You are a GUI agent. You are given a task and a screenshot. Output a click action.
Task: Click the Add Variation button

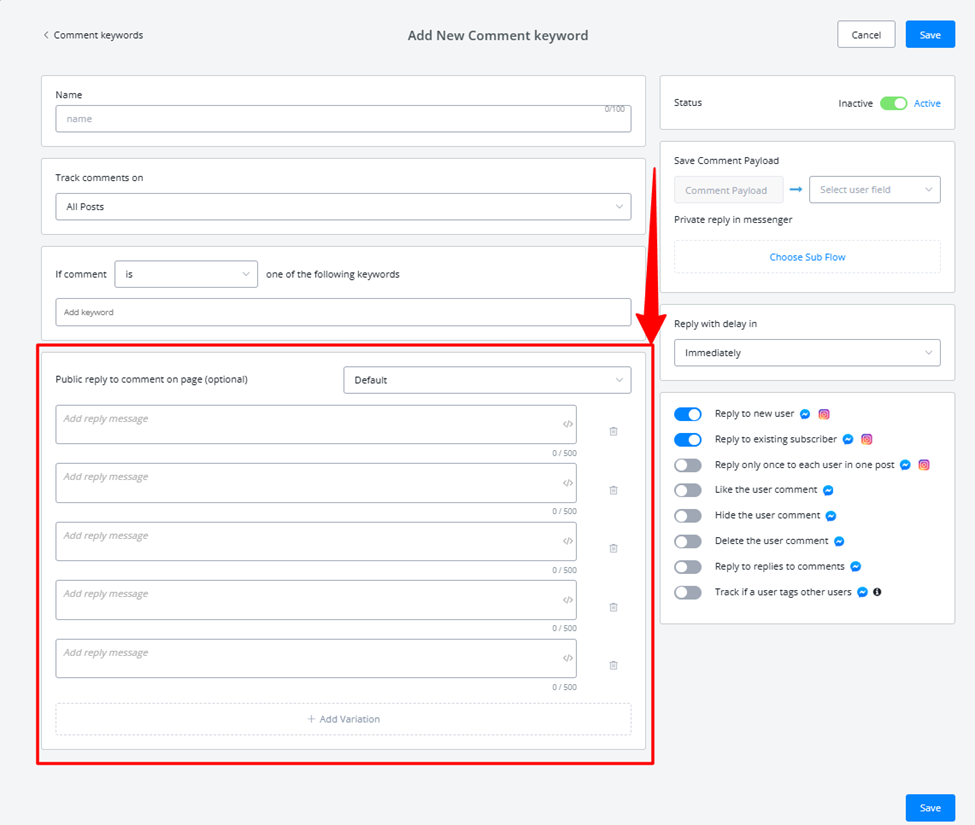343,719
